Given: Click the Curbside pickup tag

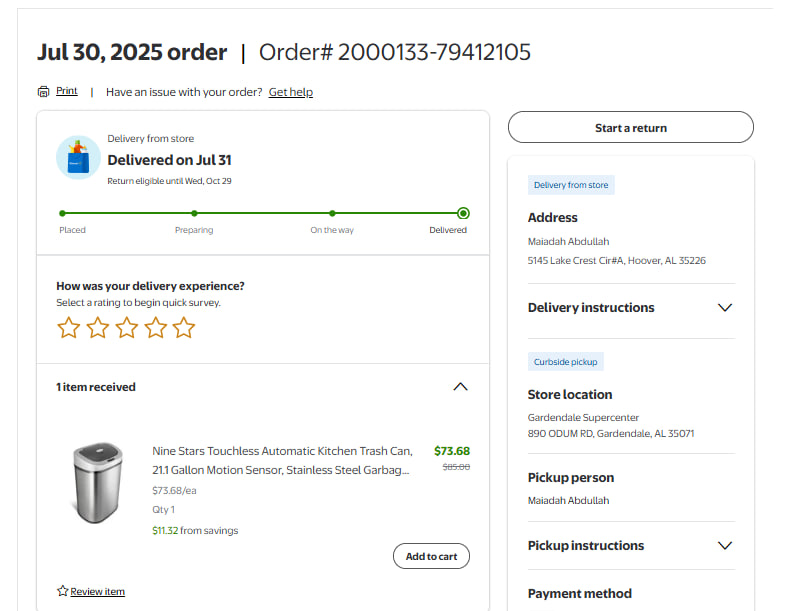Looking at the screenshot, I should [566, 362].
